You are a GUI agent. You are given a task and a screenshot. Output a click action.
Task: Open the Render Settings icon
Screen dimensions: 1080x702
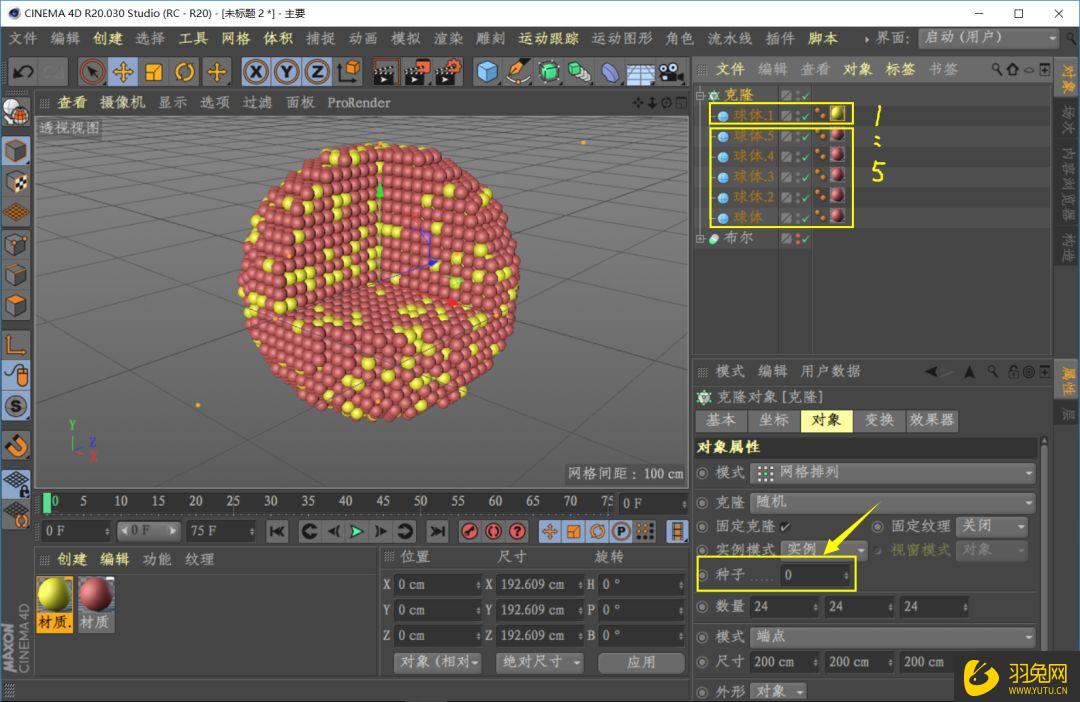point(449,70)
